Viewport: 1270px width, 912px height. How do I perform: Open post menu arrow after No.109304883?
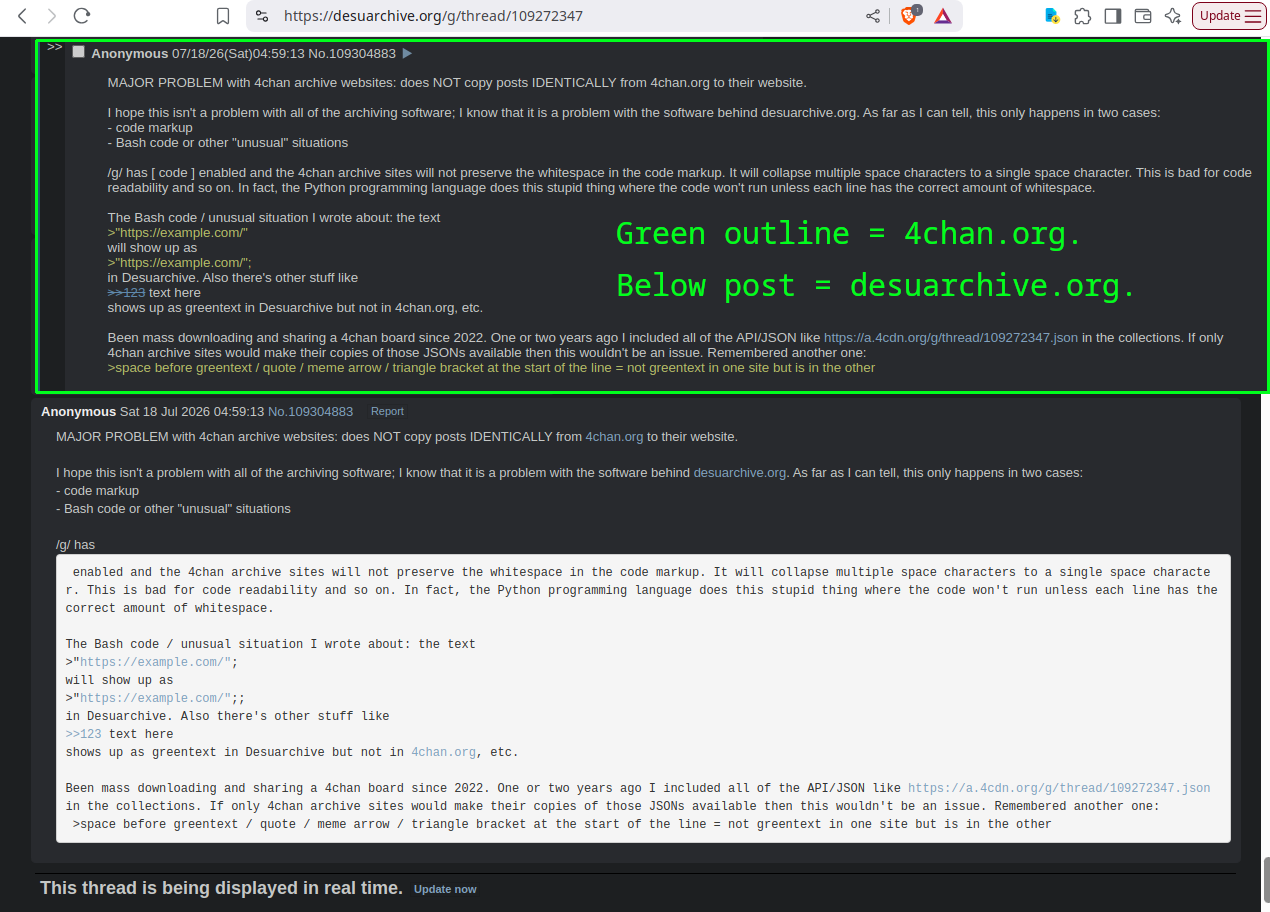[x=407, y=53]
